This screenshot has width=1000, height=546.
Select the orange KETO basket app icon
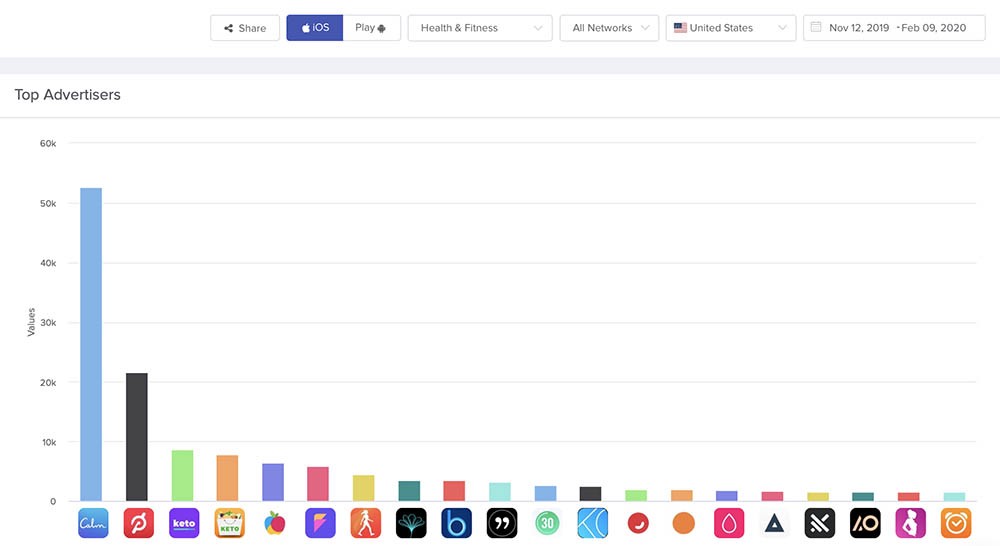pyautogui.click(x=230, y=523)
